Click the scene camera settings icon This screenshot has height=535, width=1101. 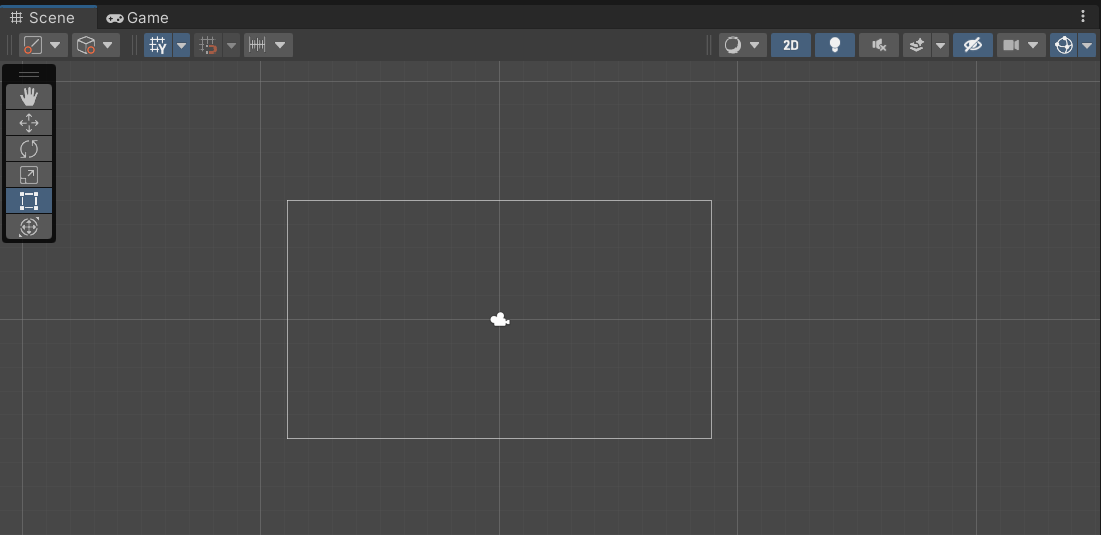(x=1010, y=45)
